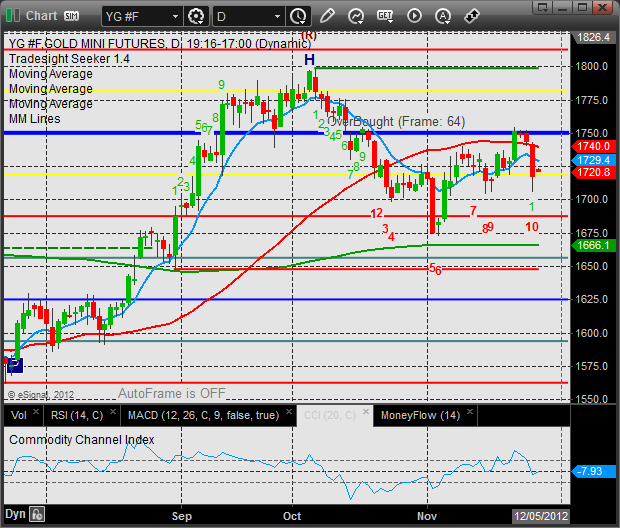Click the symbol settings gear icon

pos(196,16)
